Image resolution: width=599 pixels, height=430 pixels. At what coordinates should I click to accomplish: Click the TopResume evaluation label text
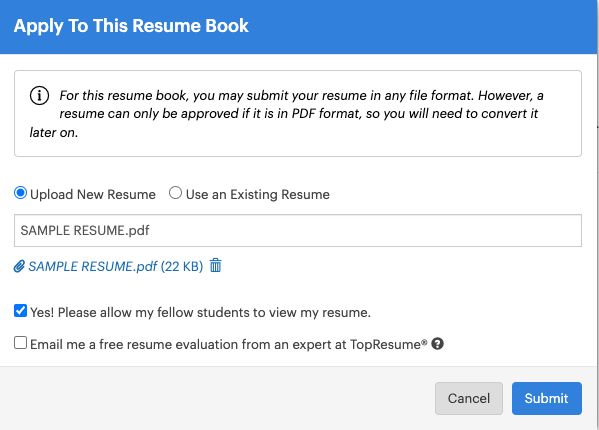tap(228, 344)
